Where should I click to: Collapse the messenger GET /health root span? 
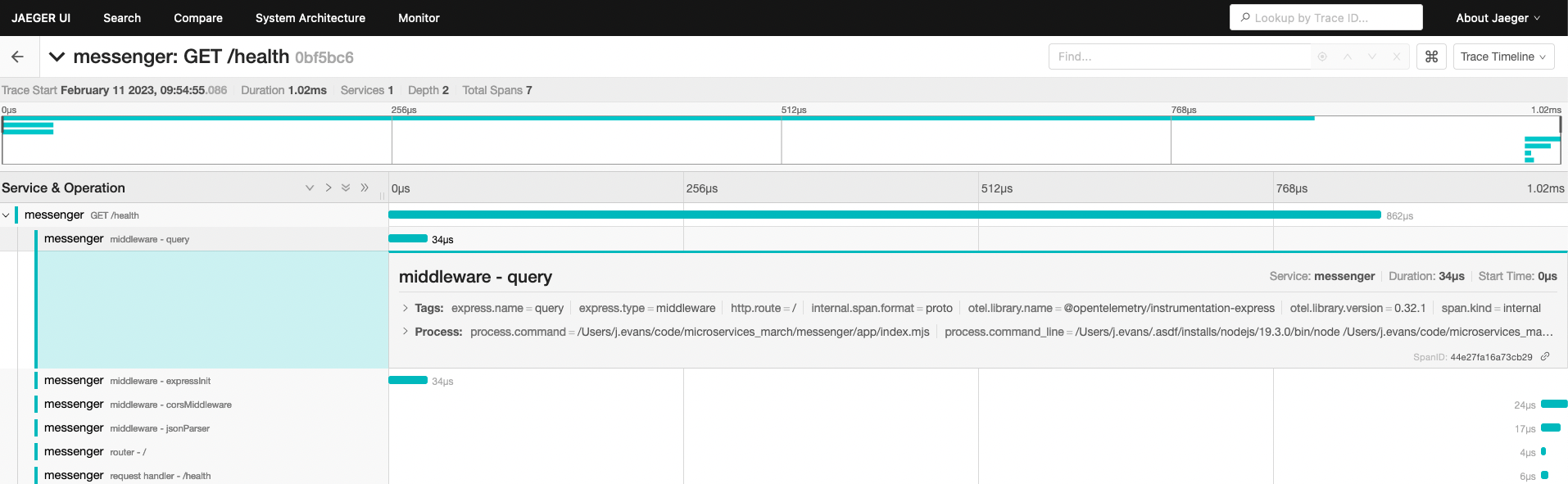(x=7, y=215)
